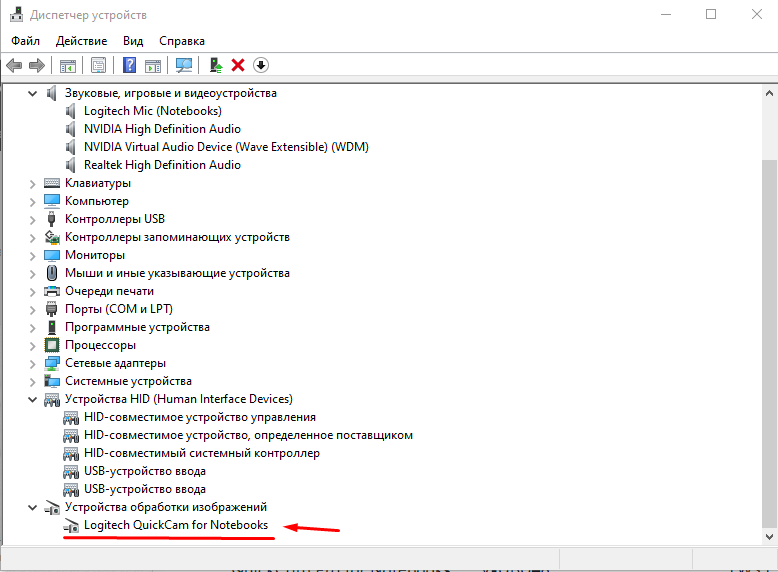Click the red X uninstall device icon

click(238, 65)
